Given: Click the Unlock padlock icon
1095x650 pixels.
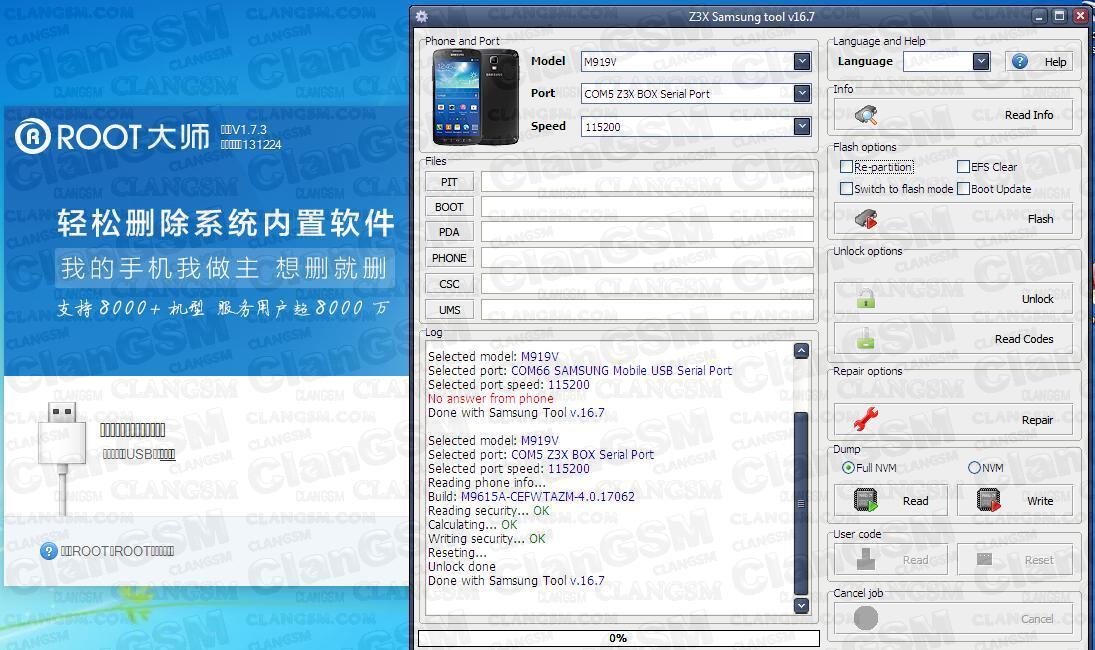Looking at the screenshot, I should [x=866, y=299].
